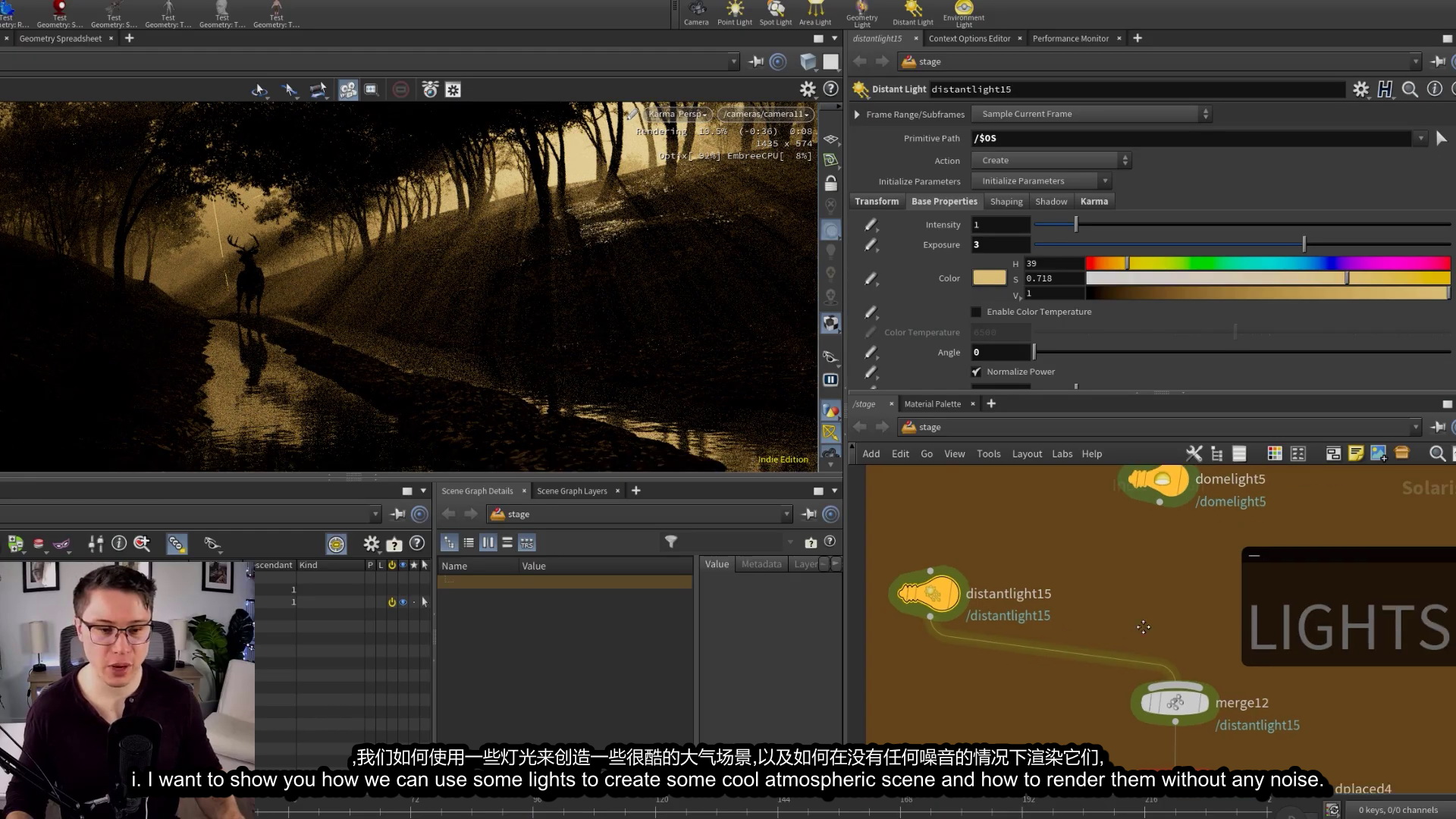Toggle the scene graph row activation icon
Viewport: 1456px width, 819px height.
point(392,602)
